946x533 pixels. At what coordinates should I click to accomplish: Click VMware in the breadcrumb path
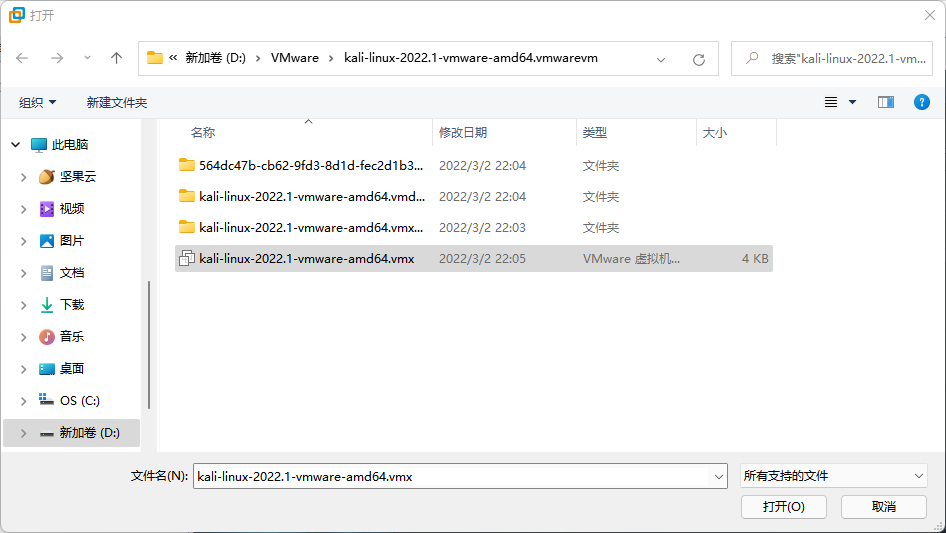pyautogui.click(x=294, y=58)
